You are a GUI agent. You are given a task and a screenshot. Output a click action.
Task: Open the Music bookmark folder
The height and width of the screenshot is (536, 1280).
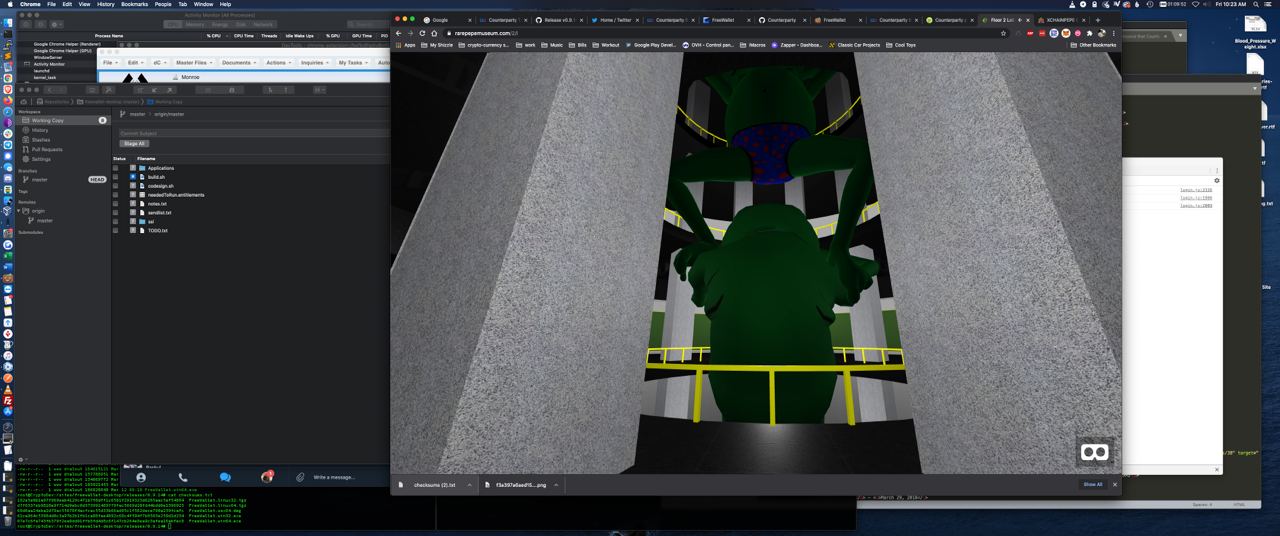tap(553, 45)
